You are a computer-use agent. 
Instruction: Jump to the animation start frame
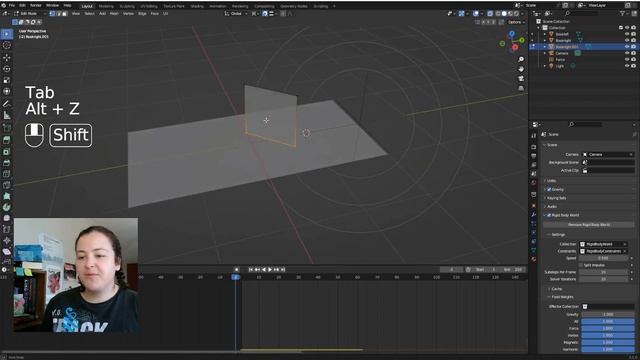(251, 269)
